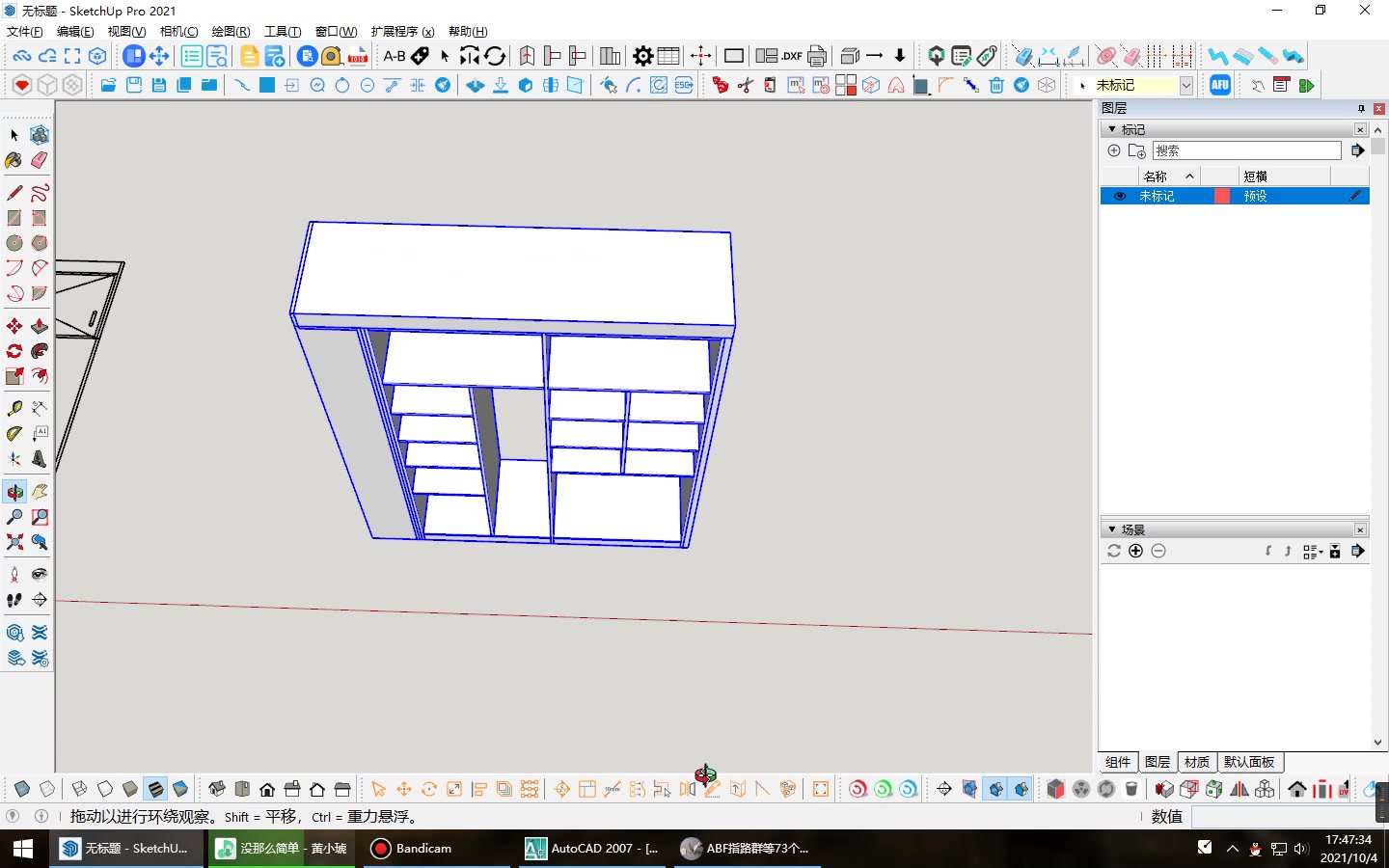Viewport: 1389px width, 868px height.
Task: Activate the Rotate tool
Action: pos(14,351)
